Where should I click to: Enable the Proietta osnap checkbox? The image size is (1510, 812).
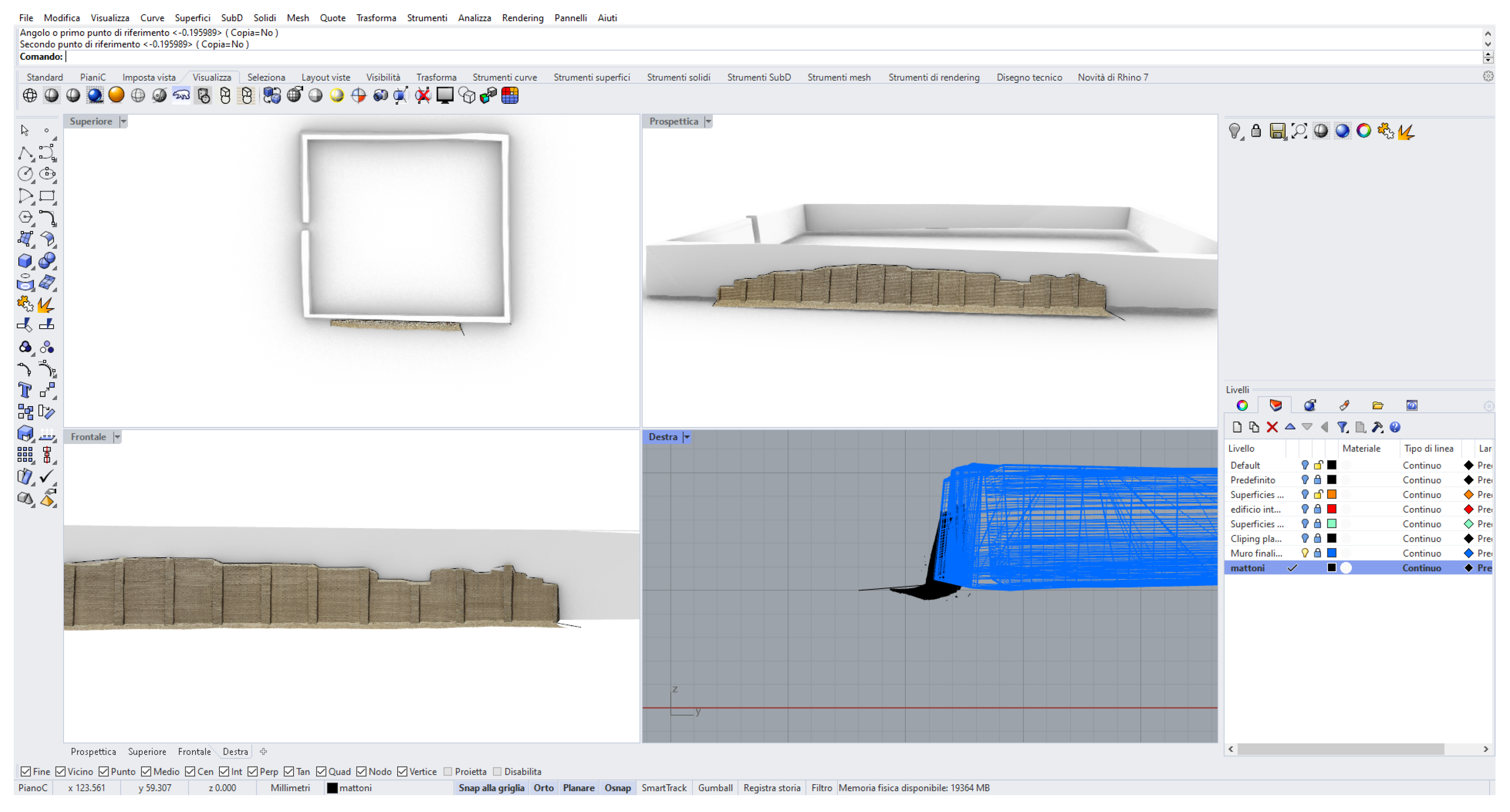(x=449, y=772)
